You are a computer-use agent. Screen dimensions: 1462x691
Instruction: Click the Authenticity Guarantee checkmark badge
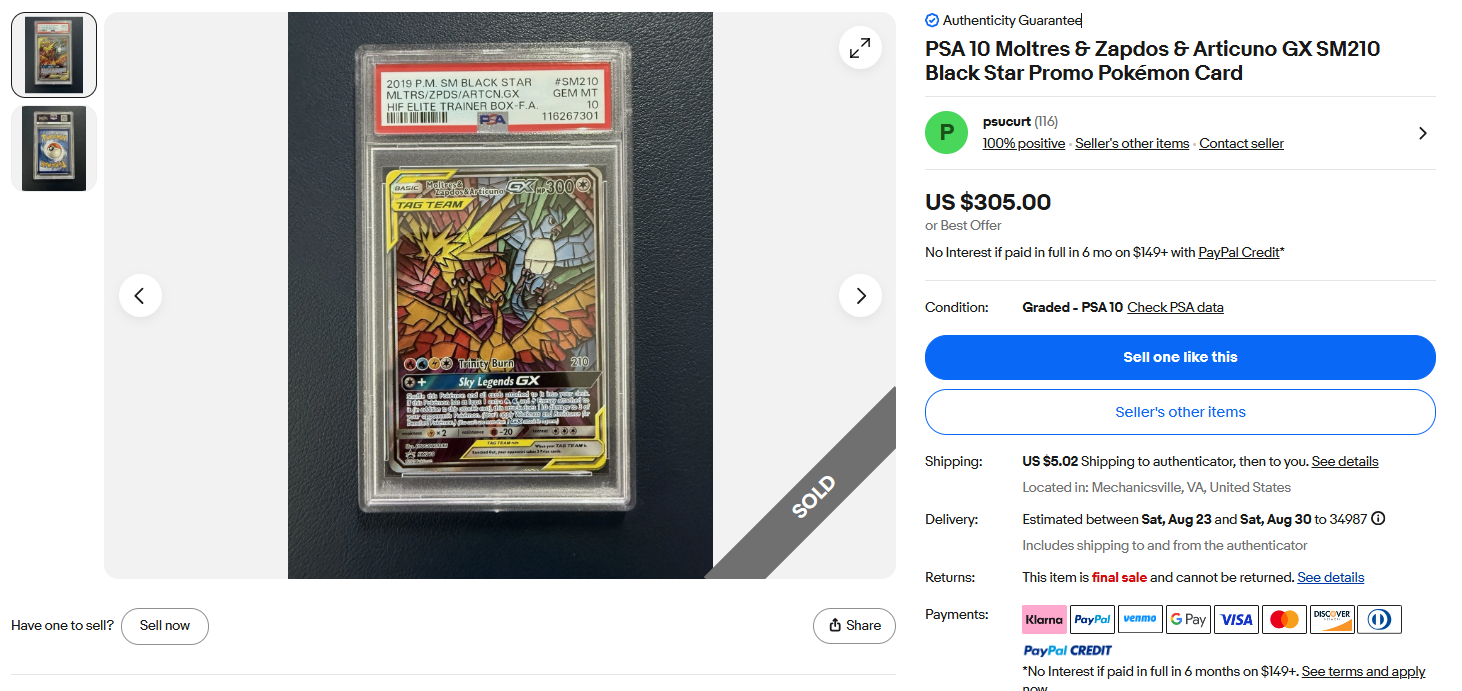point(932,20)
